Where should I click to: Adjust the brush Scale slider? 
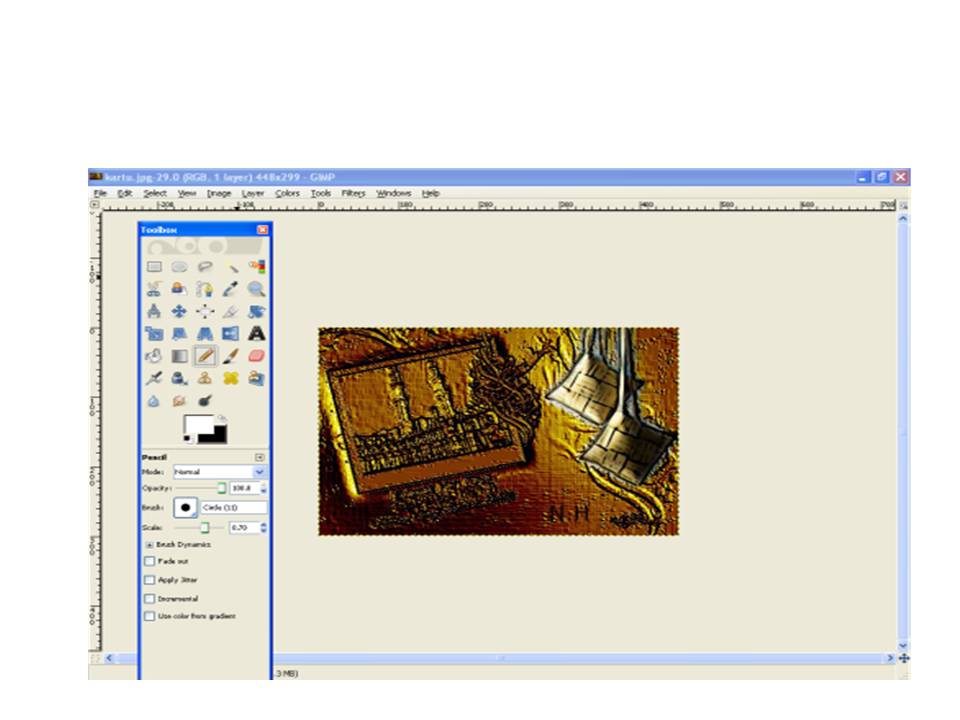point(200,527)
